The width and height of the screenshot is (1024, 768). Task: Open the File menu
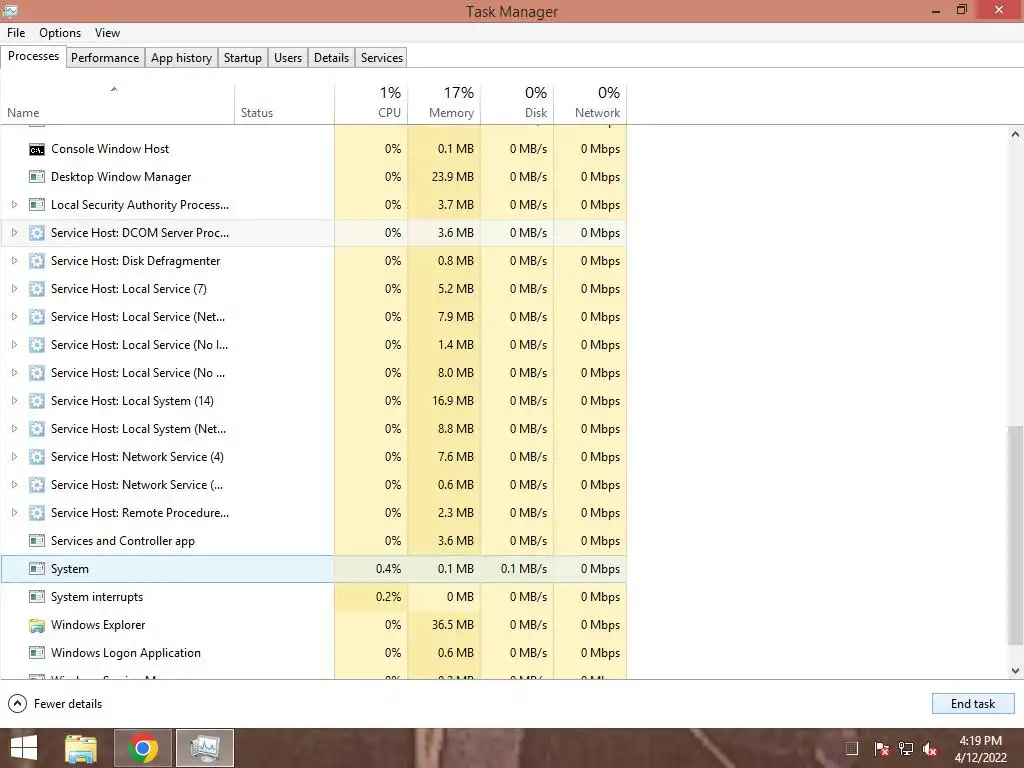click(x=16, y=33)
